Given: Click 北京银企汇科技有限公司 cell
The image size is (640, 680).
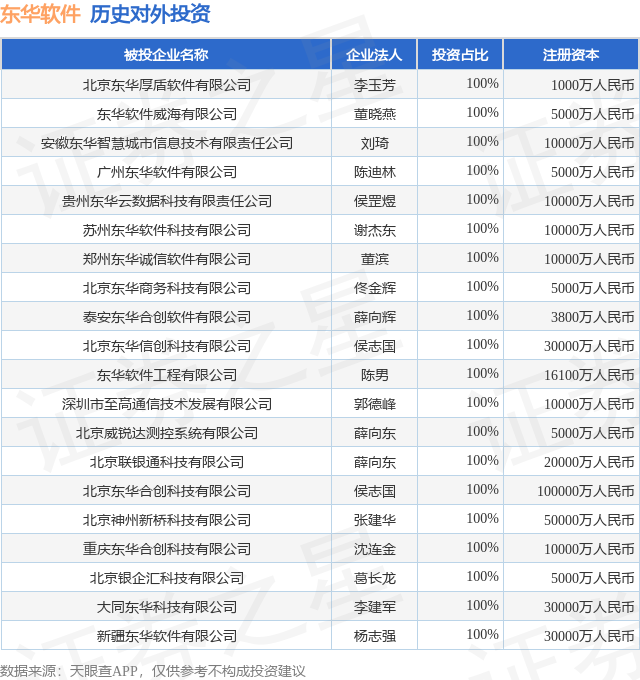Looking at the screenshot, I should [x=167, y=578].
